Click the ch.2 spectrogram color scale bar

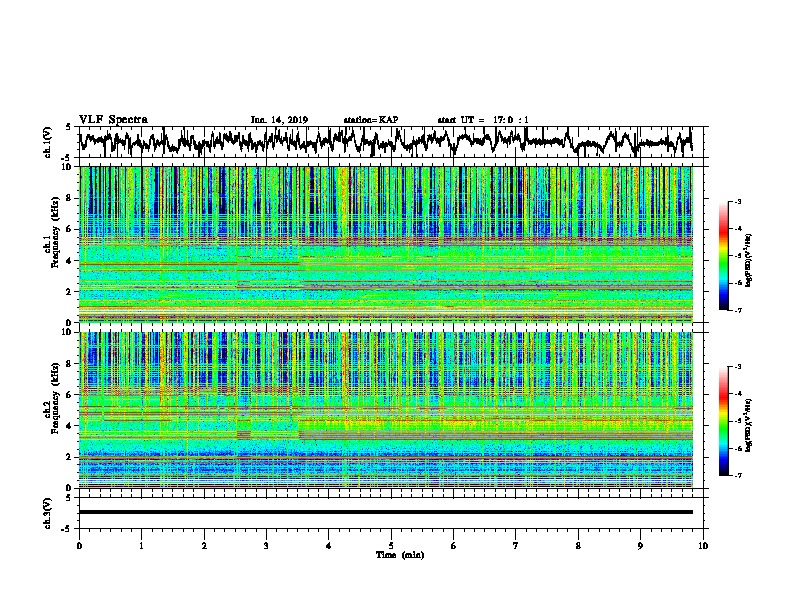pos(724,421)
